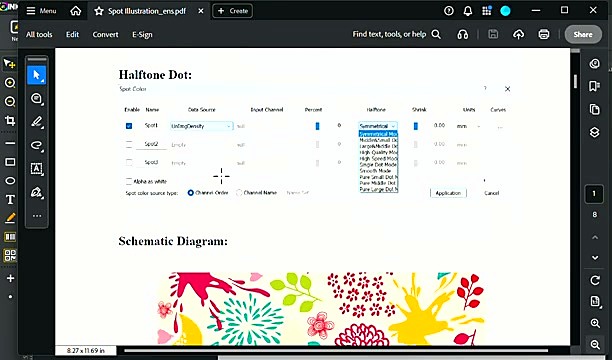
Task: Click the Spot1 Enable checkbox in the document
Action: pos(129,126)
